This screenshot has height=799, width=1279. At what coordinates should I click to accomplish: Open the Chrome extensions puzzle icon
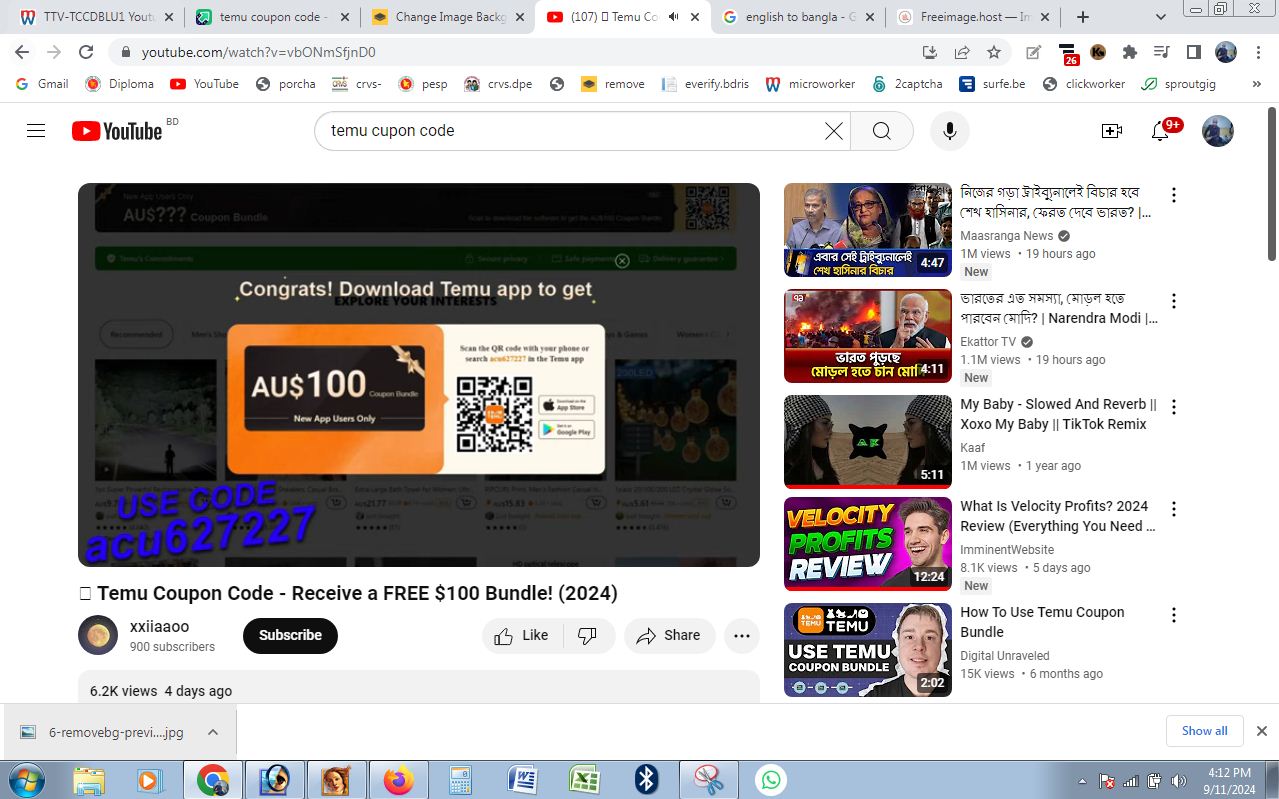tap(1129, 52)
